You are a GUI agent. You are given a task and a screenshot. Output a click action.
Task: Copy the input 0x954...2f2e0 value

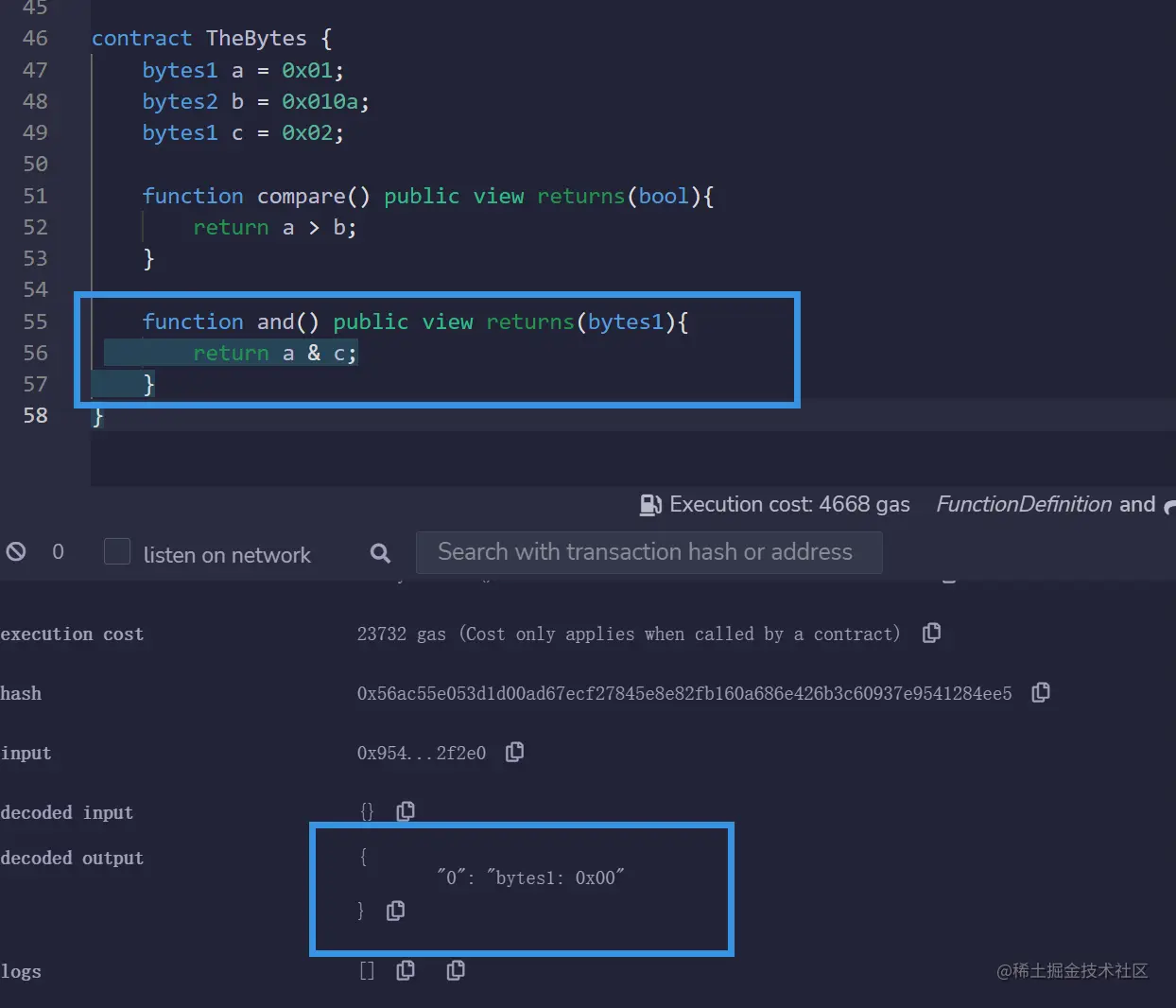pos(514,752)
